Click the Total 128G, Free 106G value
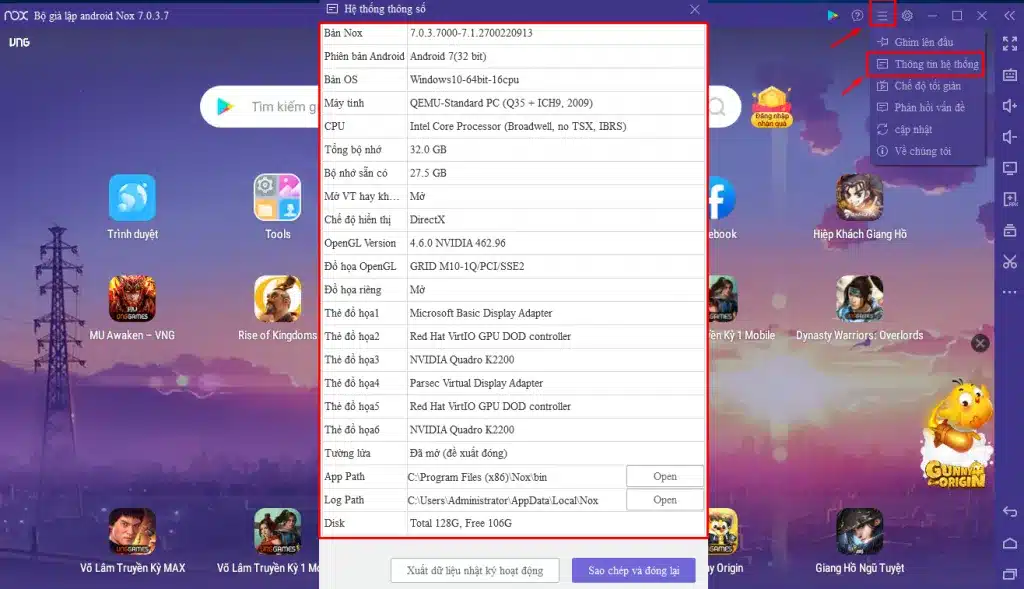The image size is (1024, 589). coord(460,523)
